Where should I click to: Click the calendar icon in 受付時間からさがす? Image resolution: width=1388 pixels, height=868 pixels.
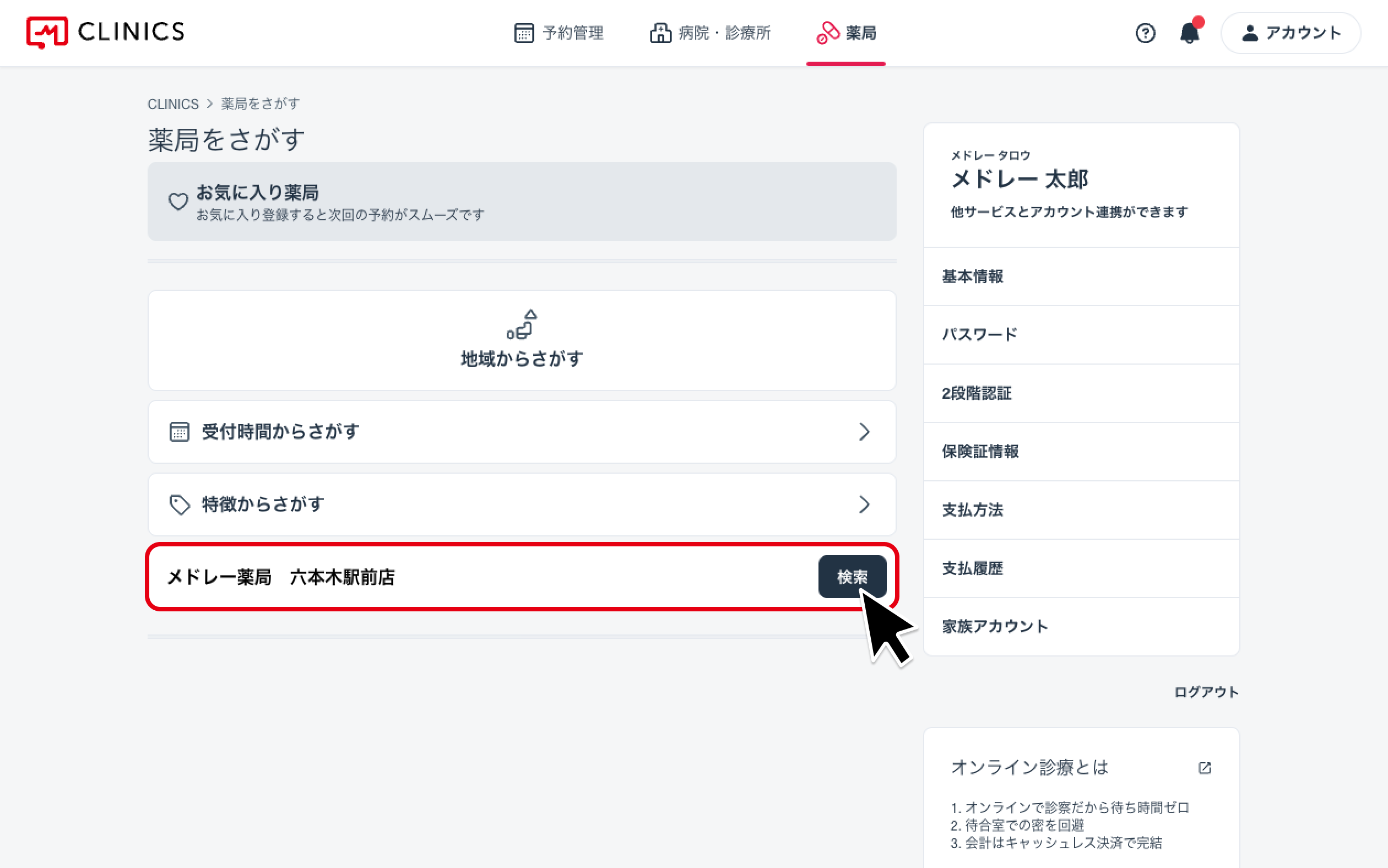point(179,432)
